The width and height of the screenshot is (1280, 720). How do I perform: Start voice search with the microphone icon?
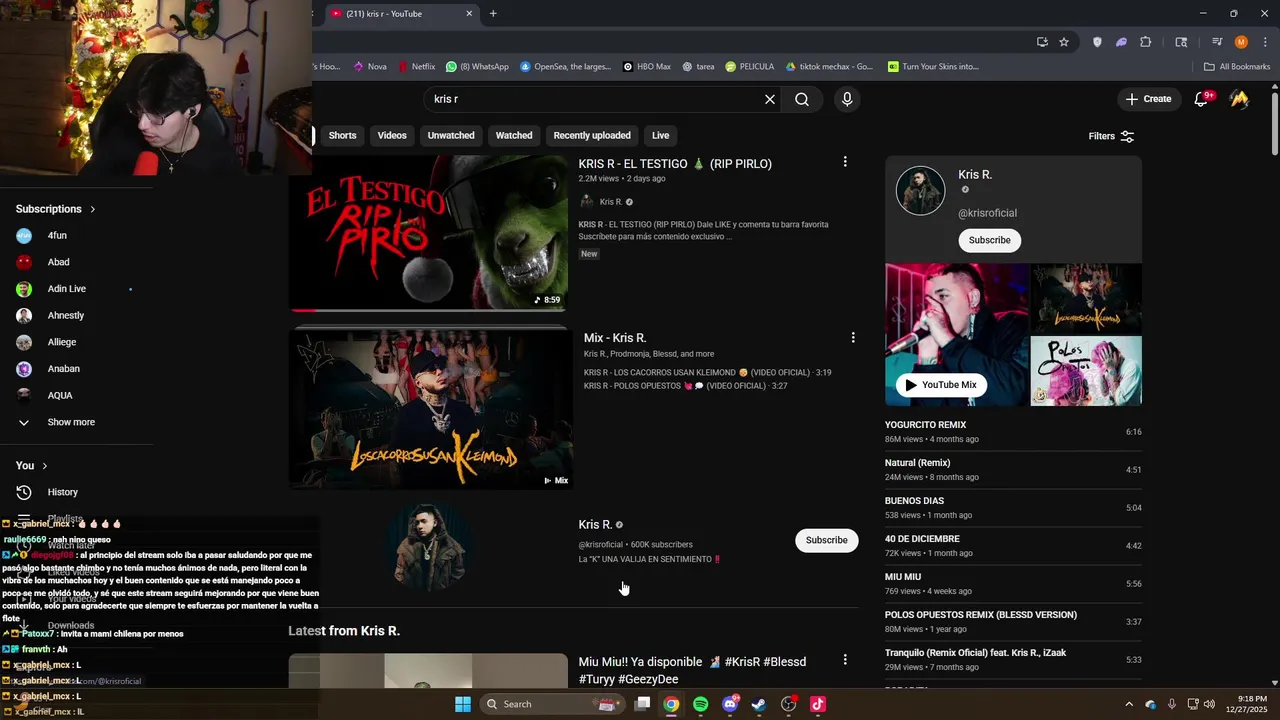click(x=847, y=99)
